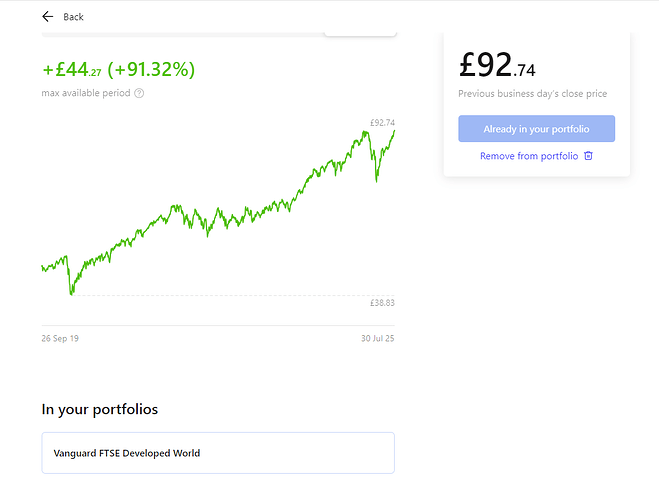Click the In your portfolios heading
Viewport: 659px width, 500px height.
[x=99, y=409]
